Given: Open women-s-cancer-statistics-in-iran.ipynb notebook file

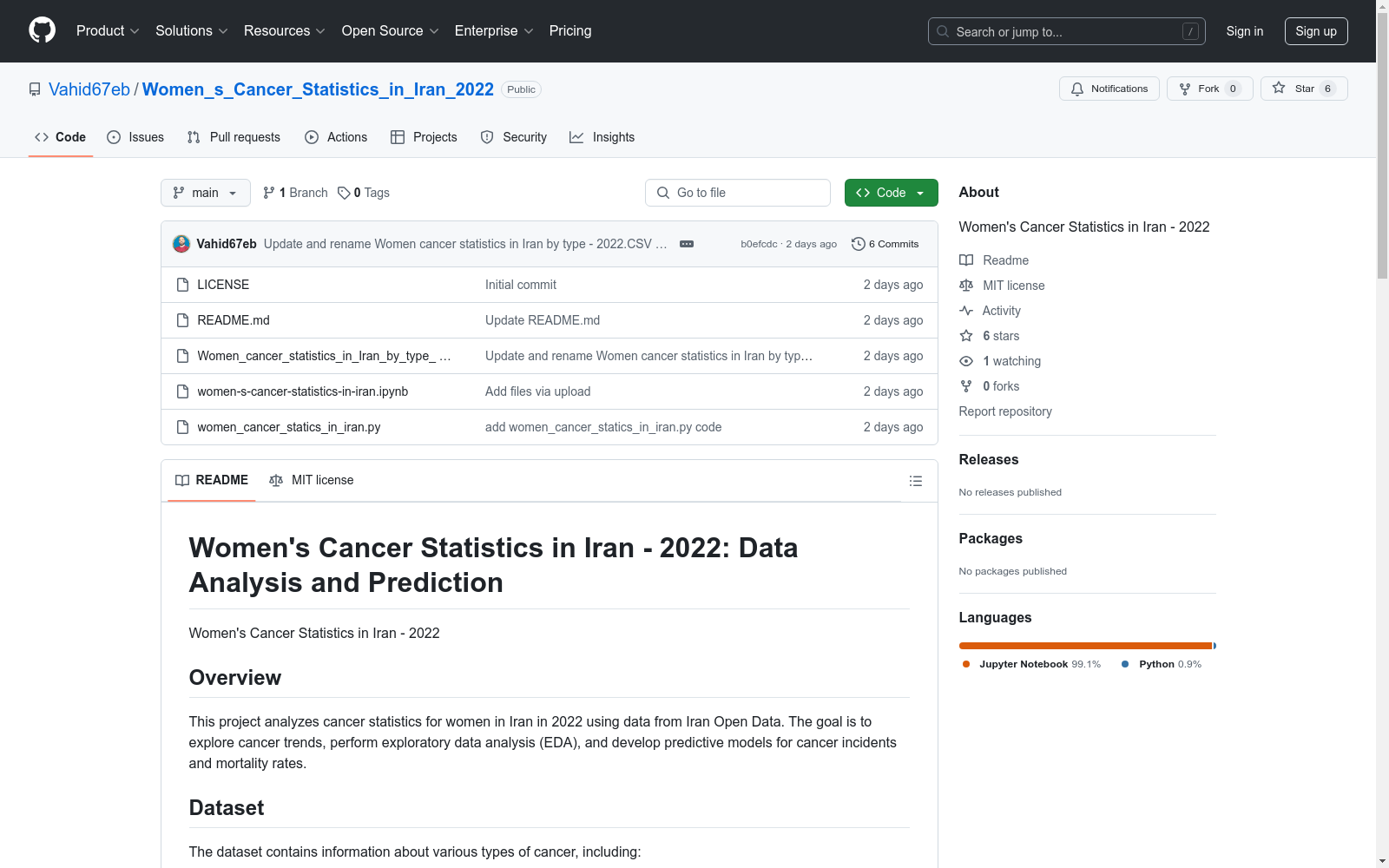Looking at the screenshot, I should 303,391.
